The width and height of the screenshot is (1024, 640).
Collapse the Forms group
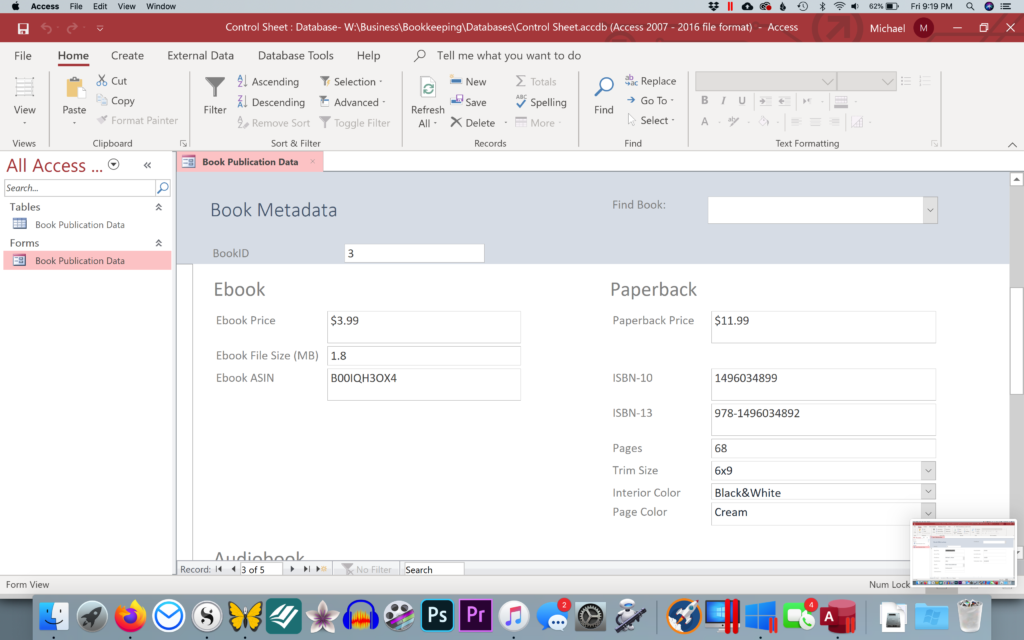tap(158, 243)
